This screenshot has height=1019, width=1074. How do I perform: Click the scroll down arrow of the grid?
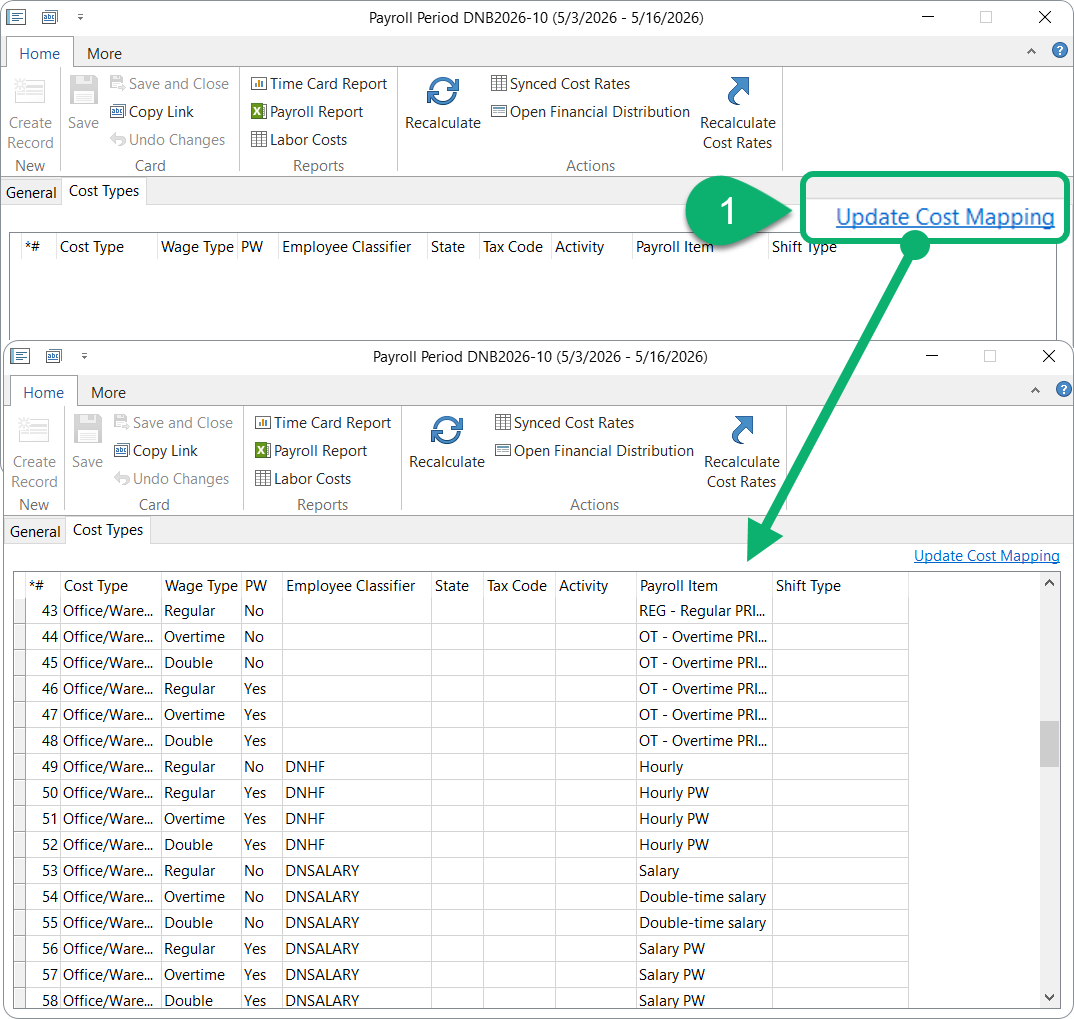[1049, 998]
